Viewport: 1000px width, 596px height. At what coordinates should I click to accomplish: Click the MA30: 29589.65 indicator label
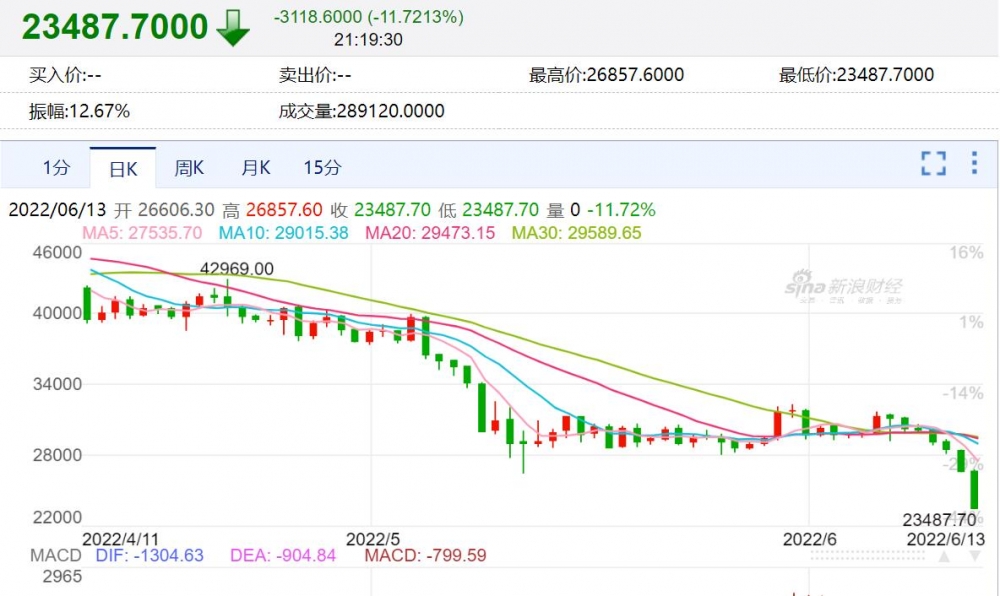point(577,233)
